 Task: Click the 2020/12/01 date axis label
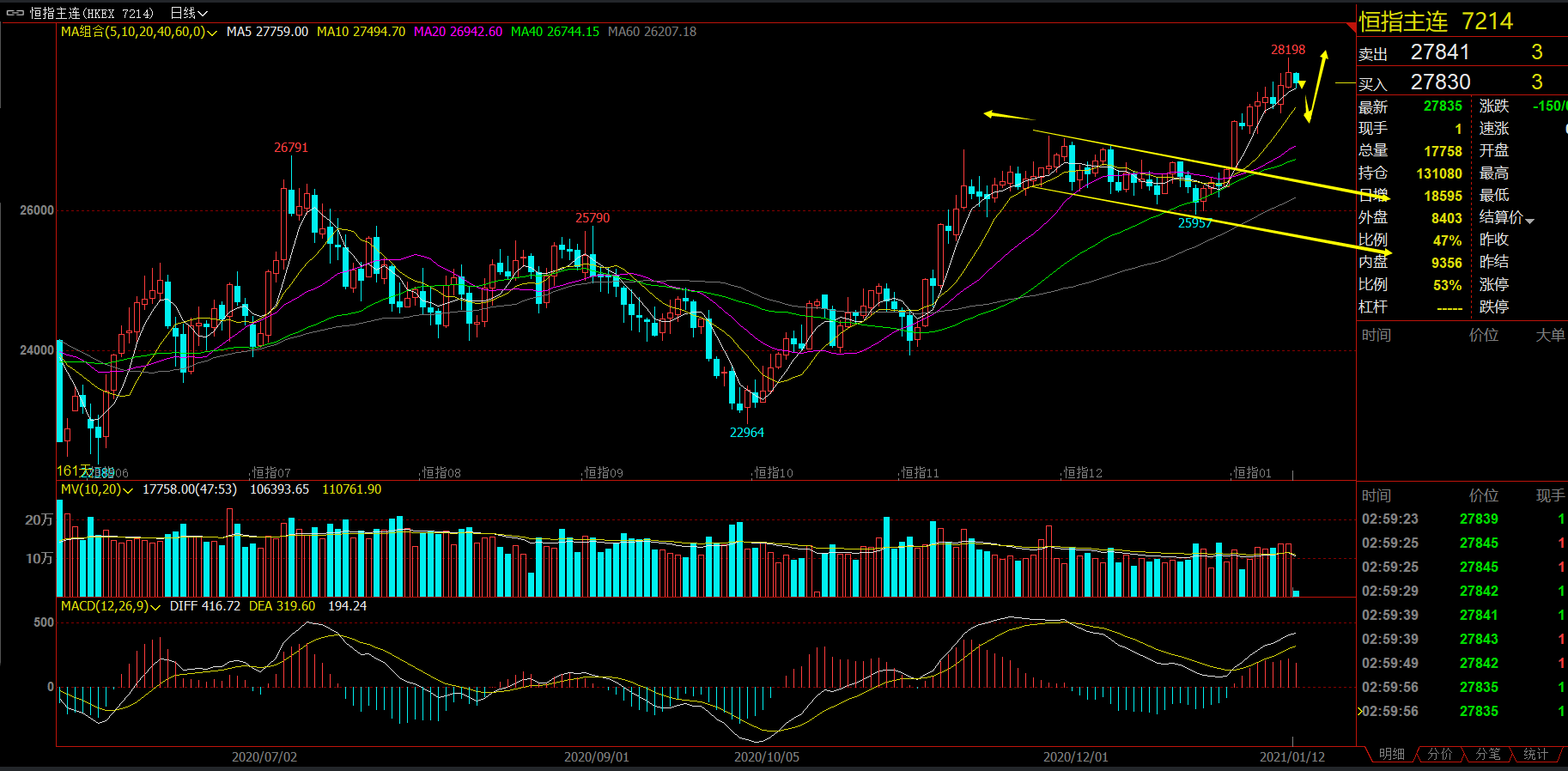click(x=1075, y=757)
